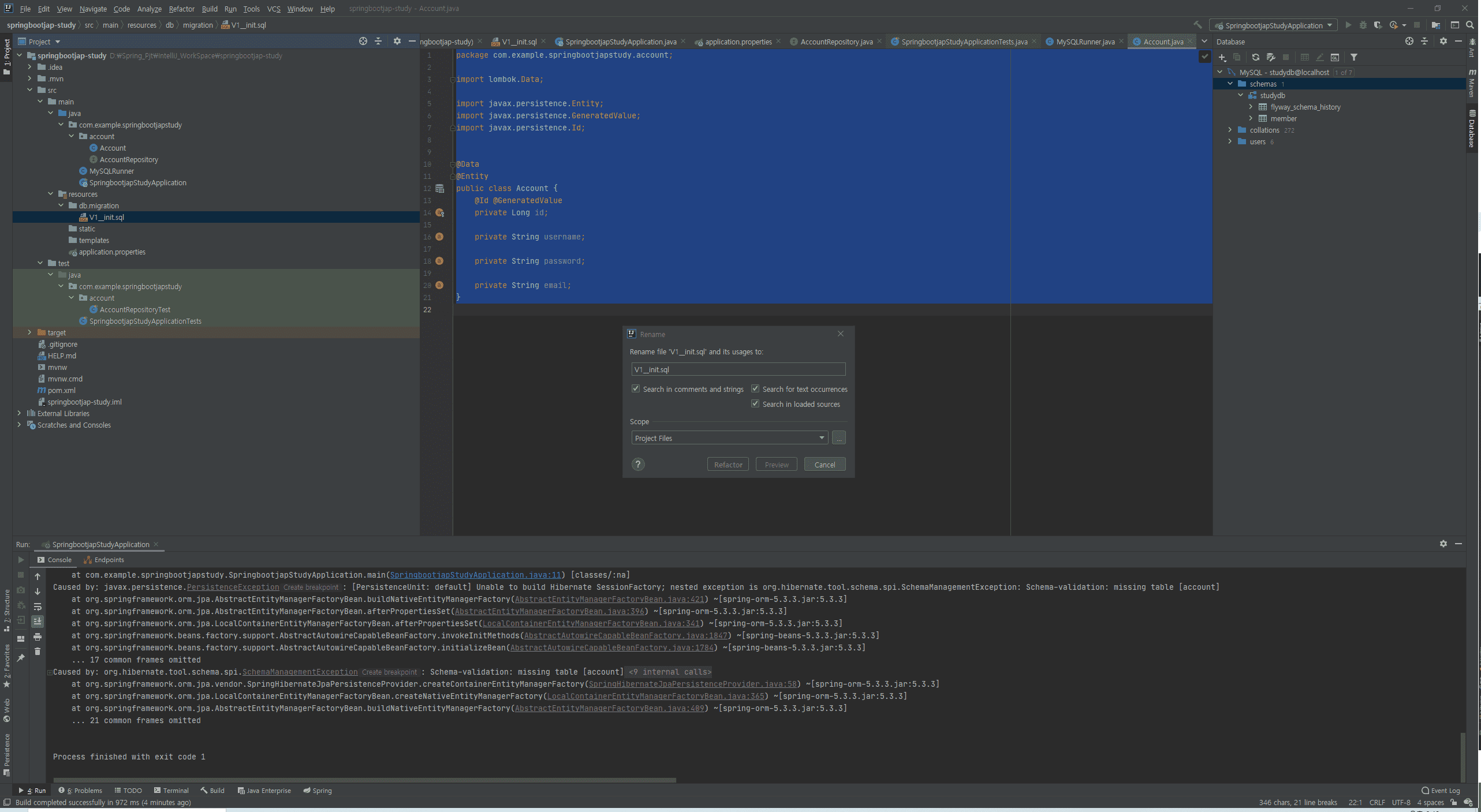The width and height of the screenshot is (1481, 812).
Task: Open the Refactor menu
Action: (181, 9)
